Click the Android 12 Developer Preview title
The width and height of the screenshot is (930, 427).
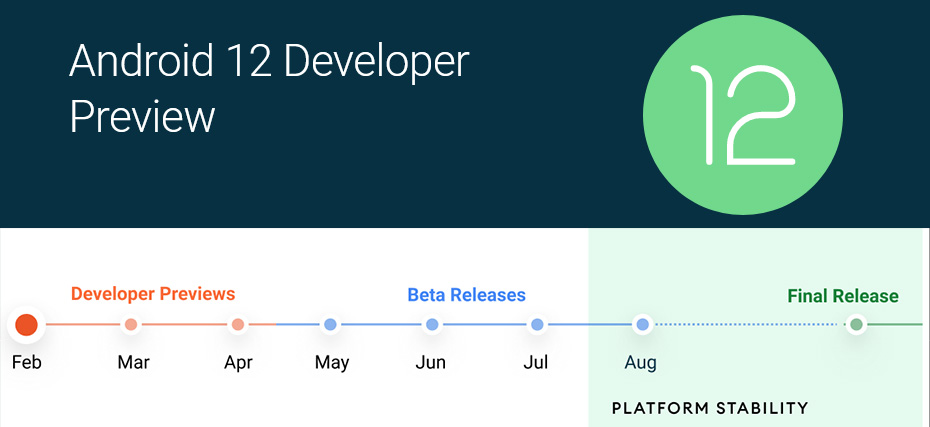[x=269, y=89]
